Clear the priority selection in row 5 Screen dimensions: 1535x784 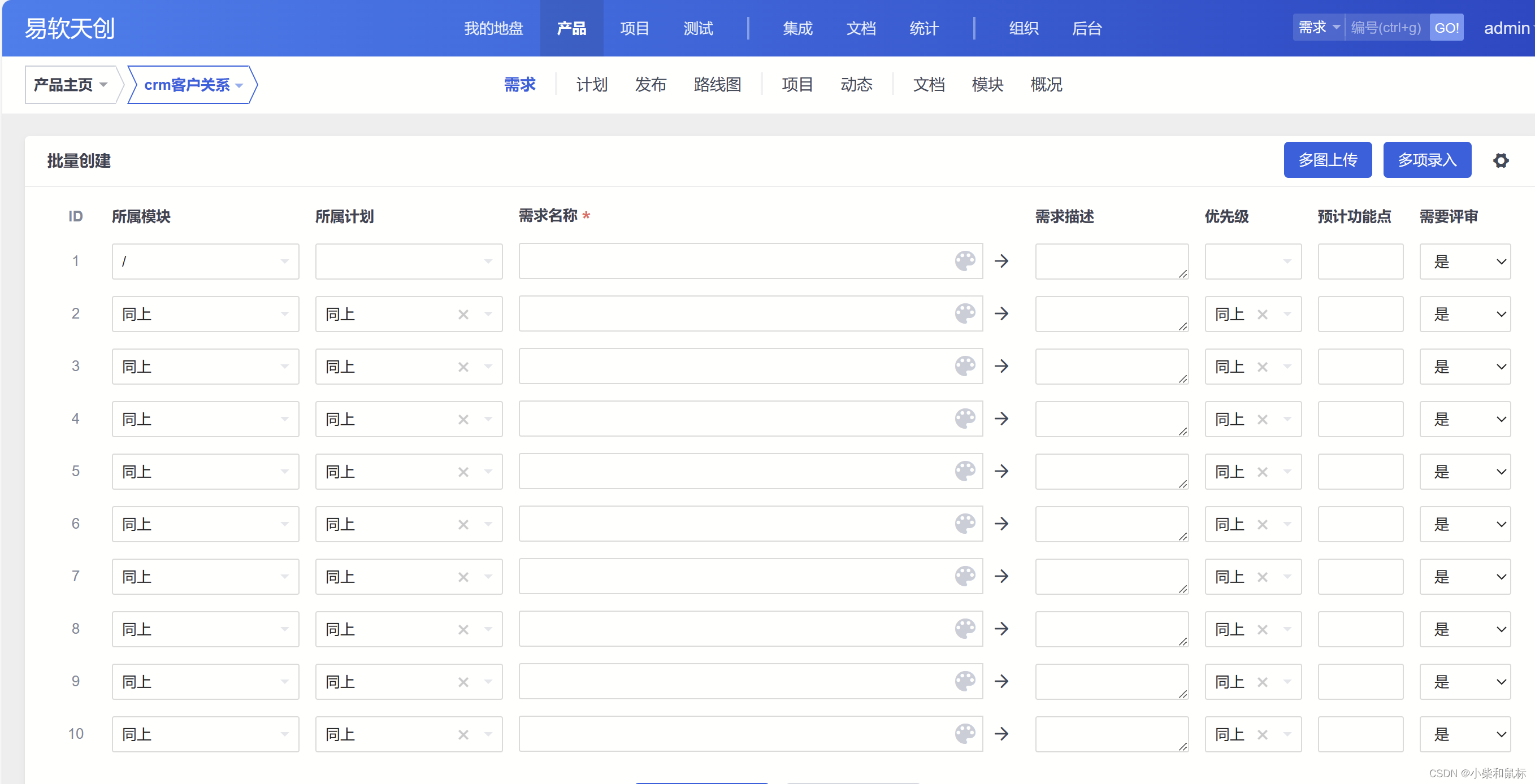click(x=1262, y=472)
